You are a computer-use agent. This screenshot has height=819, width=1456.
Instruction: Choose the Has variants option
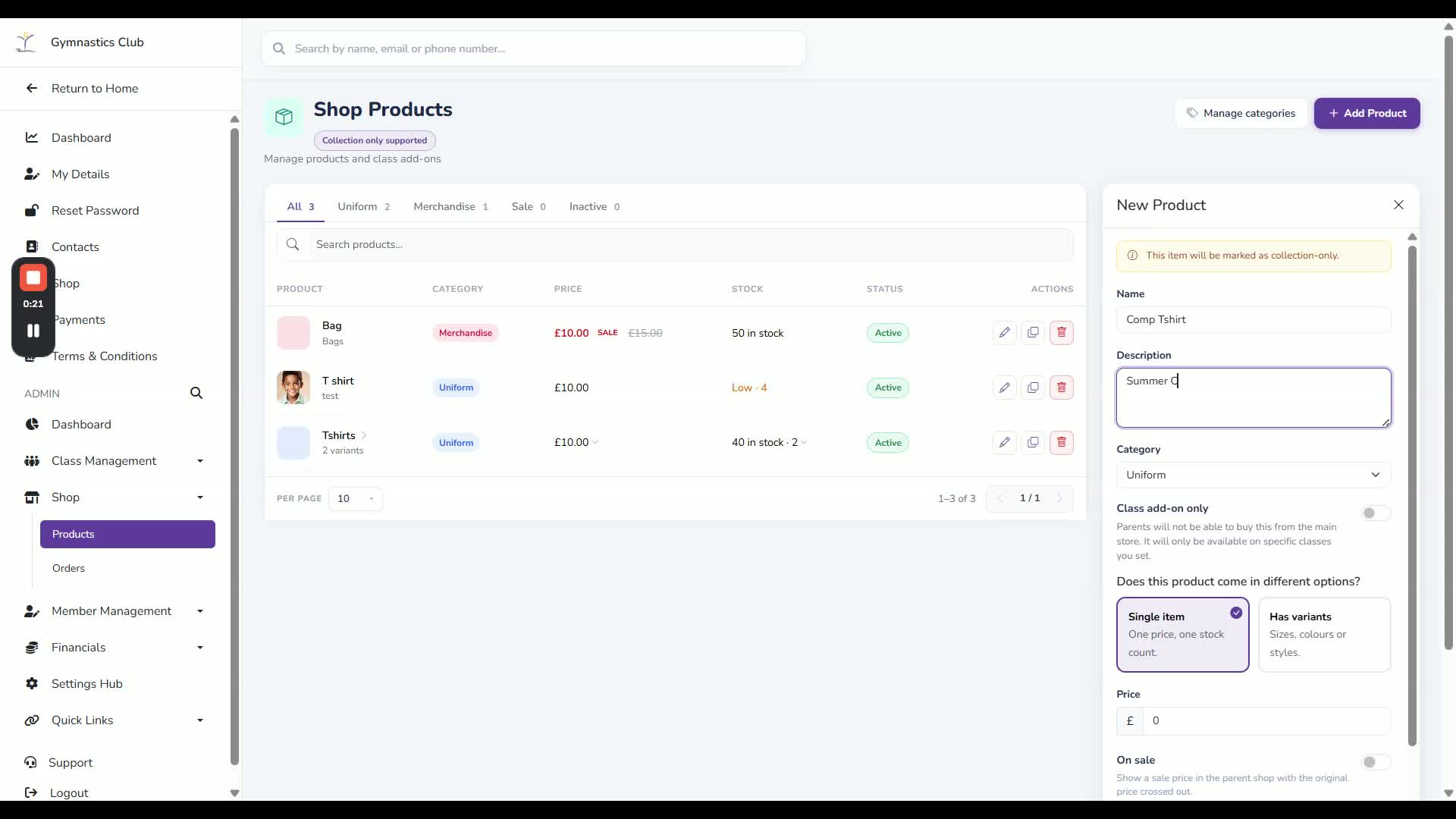1324,635
